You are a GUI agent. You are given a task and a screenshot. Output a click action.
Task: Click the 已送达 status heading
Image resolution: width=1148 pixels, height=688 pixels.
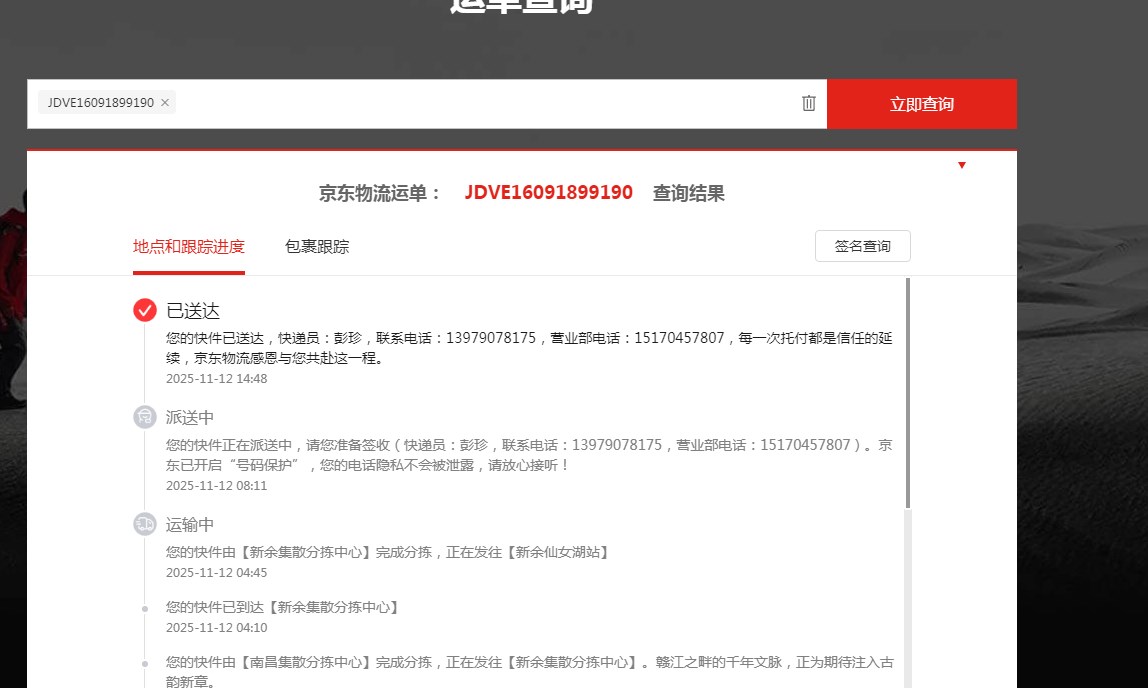(193, 311)
